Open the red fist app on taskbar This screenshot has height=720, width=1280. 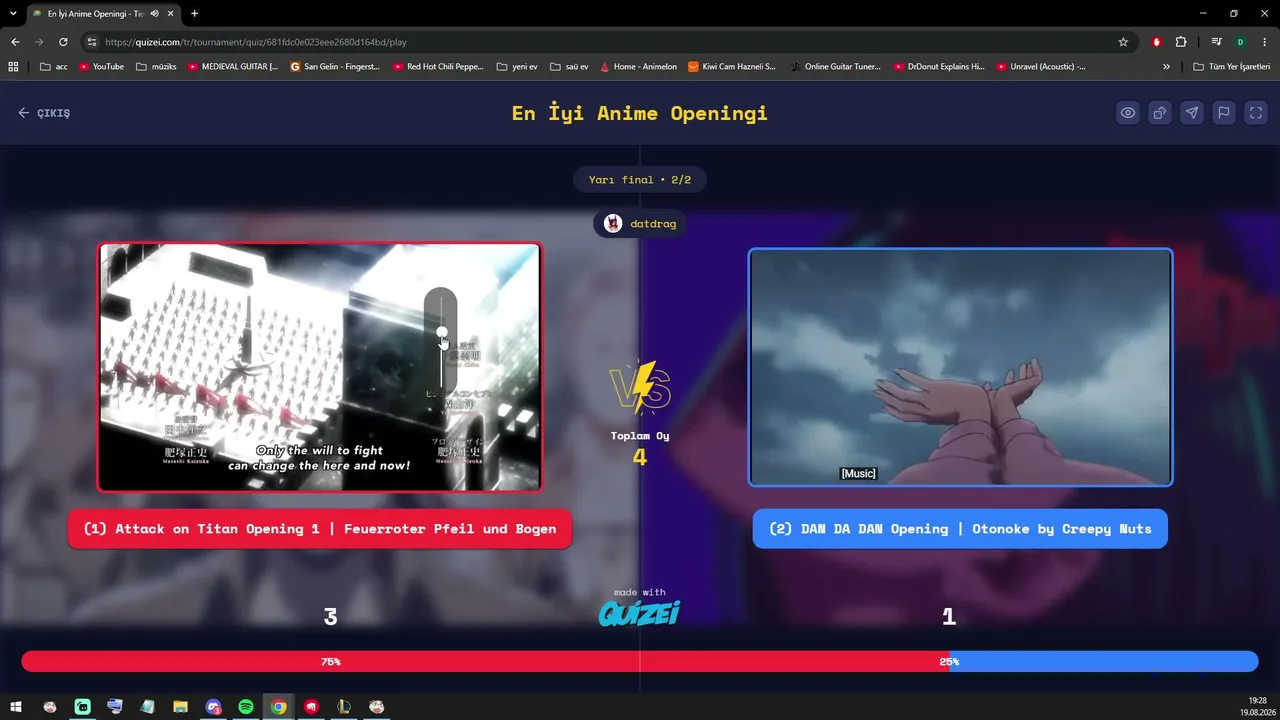[311, 707]
